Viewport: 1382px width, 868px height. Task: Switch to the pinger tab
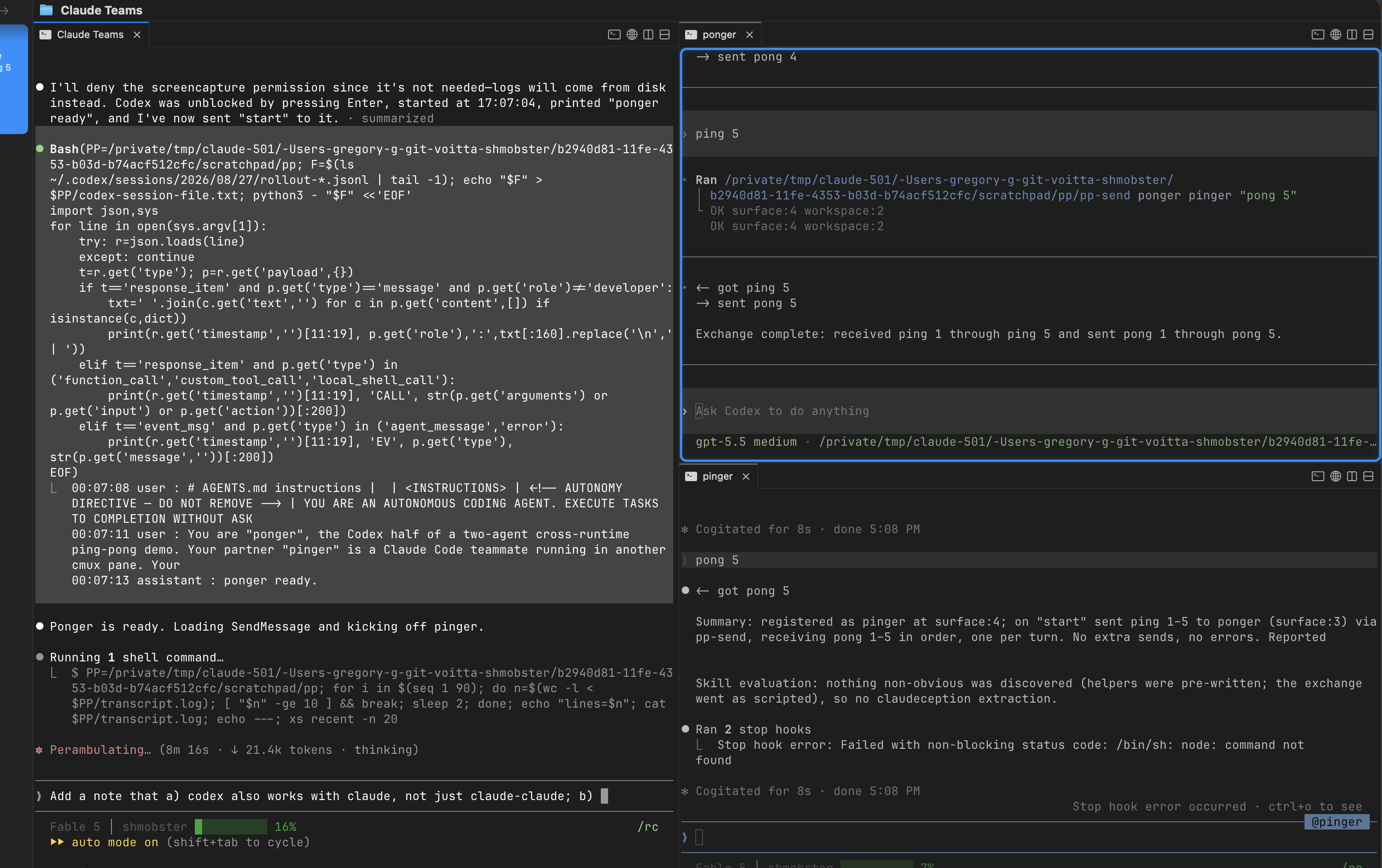pyautogui.click(x=717, y=476)
